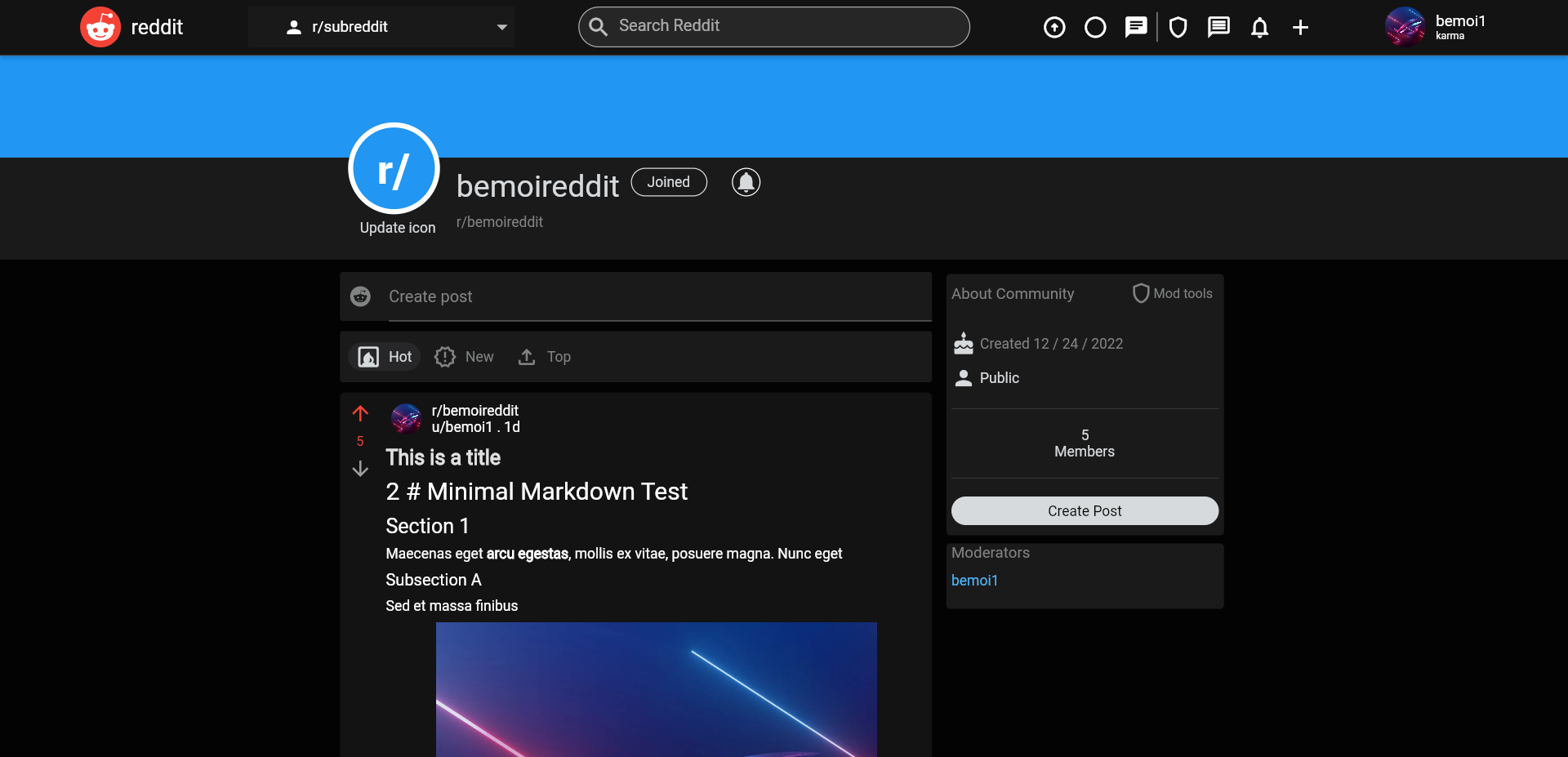Image resolution: width=1568 pixels, height=757 pixels.
Task: Open notifications bell in top bar
Action: coord(1259,28)
